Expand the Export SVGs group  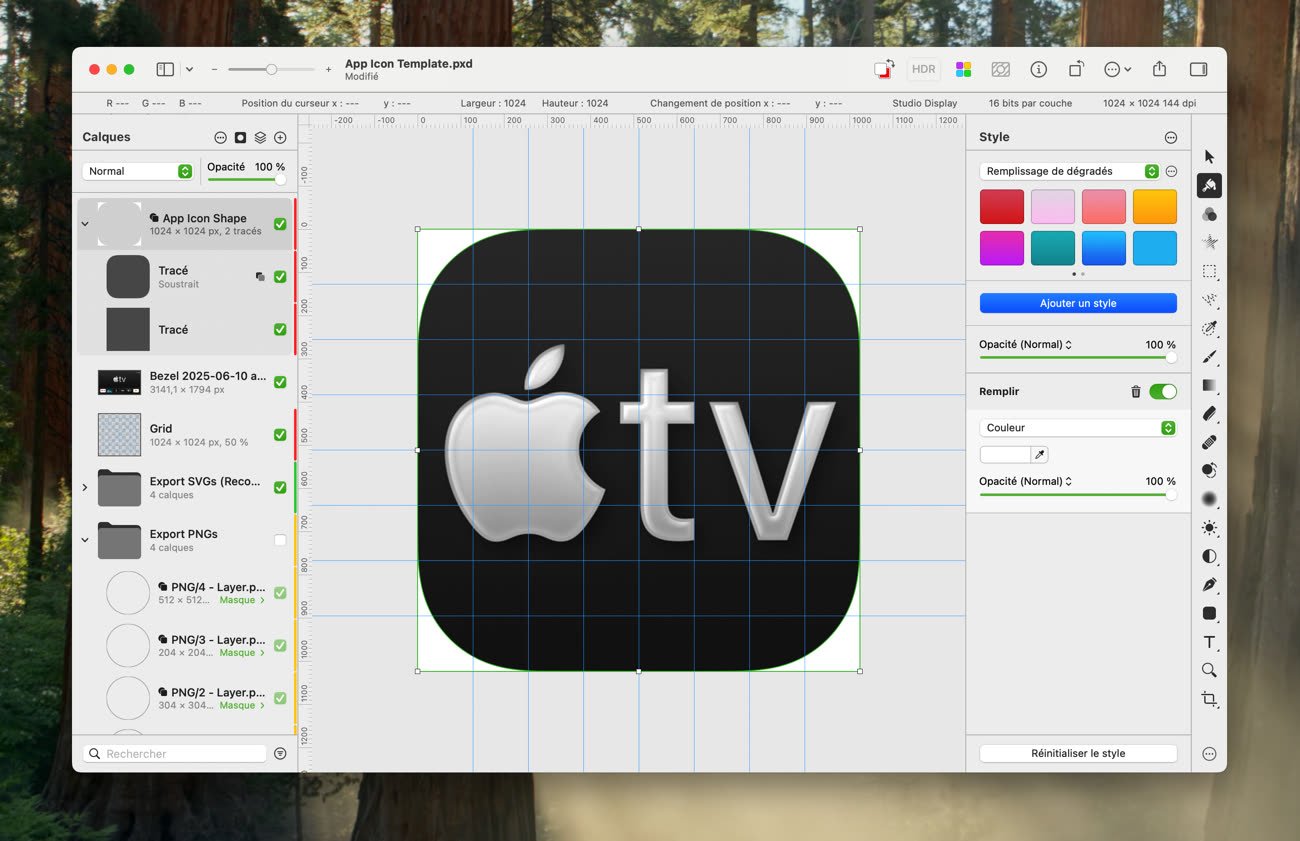(85, 487)
